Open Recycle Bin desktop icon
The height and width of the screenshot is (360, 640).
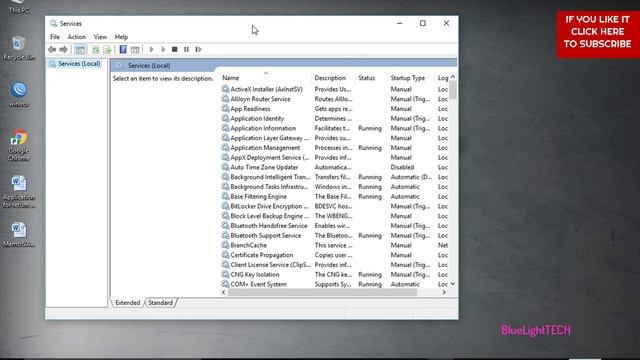click(x=19, y=48)
